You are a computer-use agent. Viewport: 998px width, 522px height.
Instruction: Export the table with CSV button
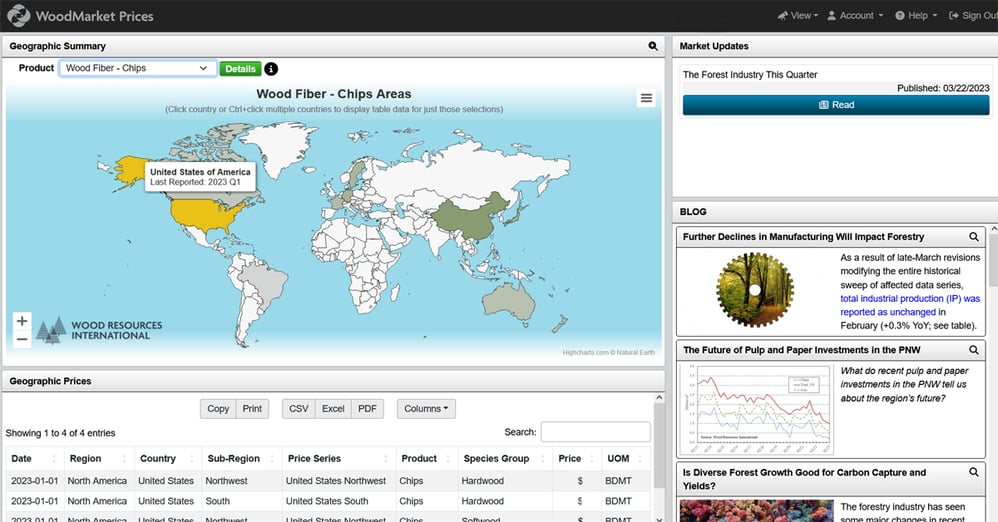click(x=298, y=409)
